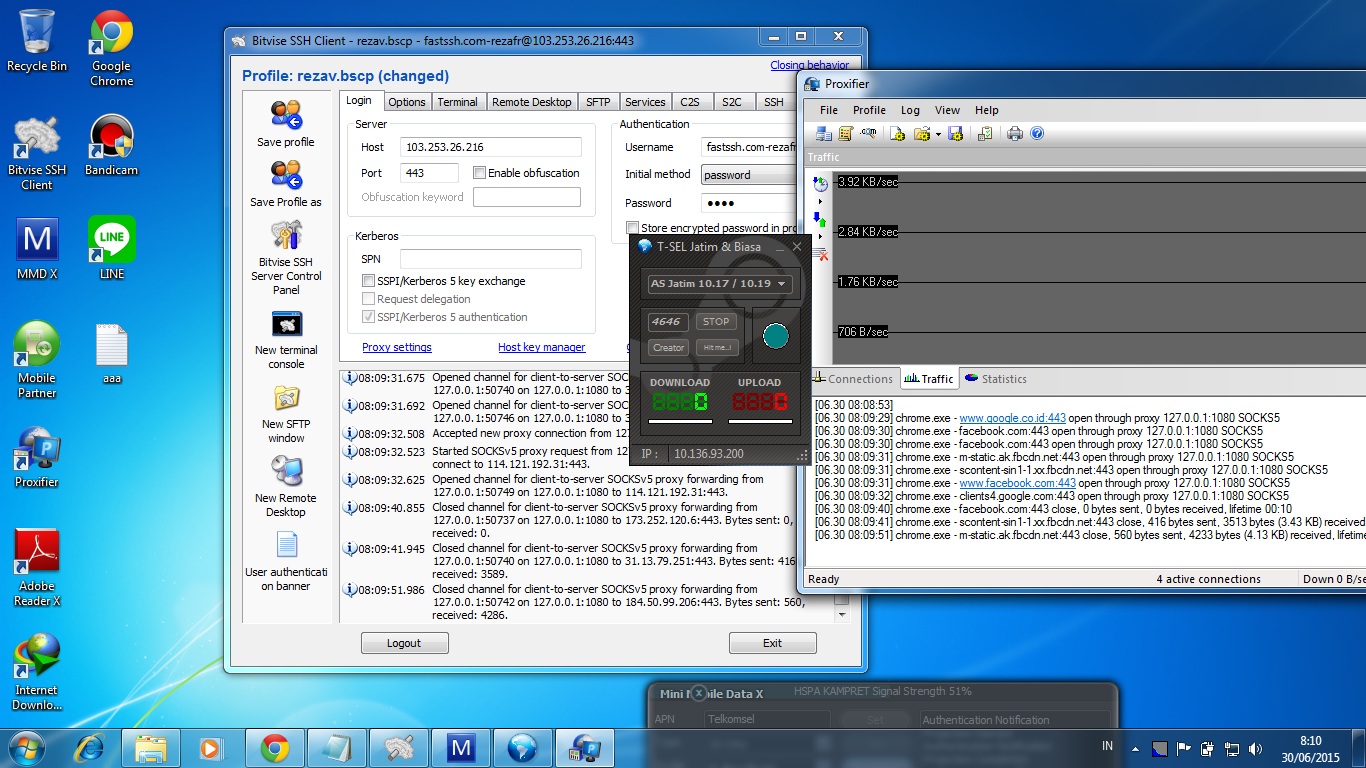The image size is (1366, 768).
Task: Open LINE desktop shortcut
Action: tap(112, 250)
